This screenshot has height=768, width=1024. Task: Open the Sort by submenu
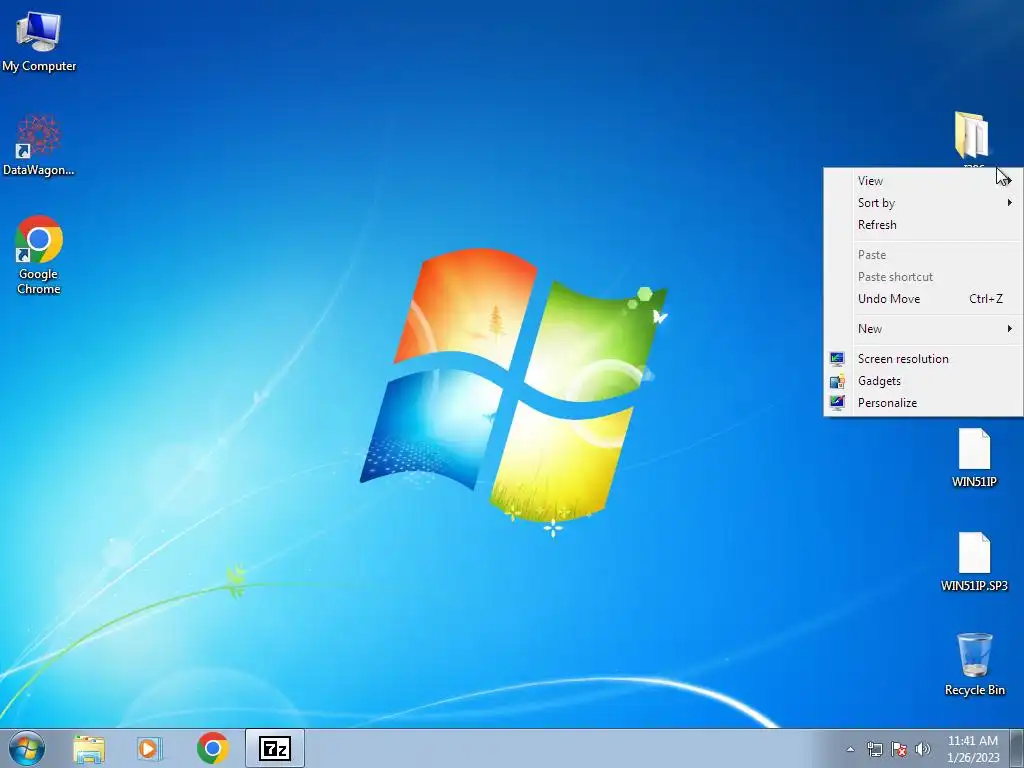(923, 203)
